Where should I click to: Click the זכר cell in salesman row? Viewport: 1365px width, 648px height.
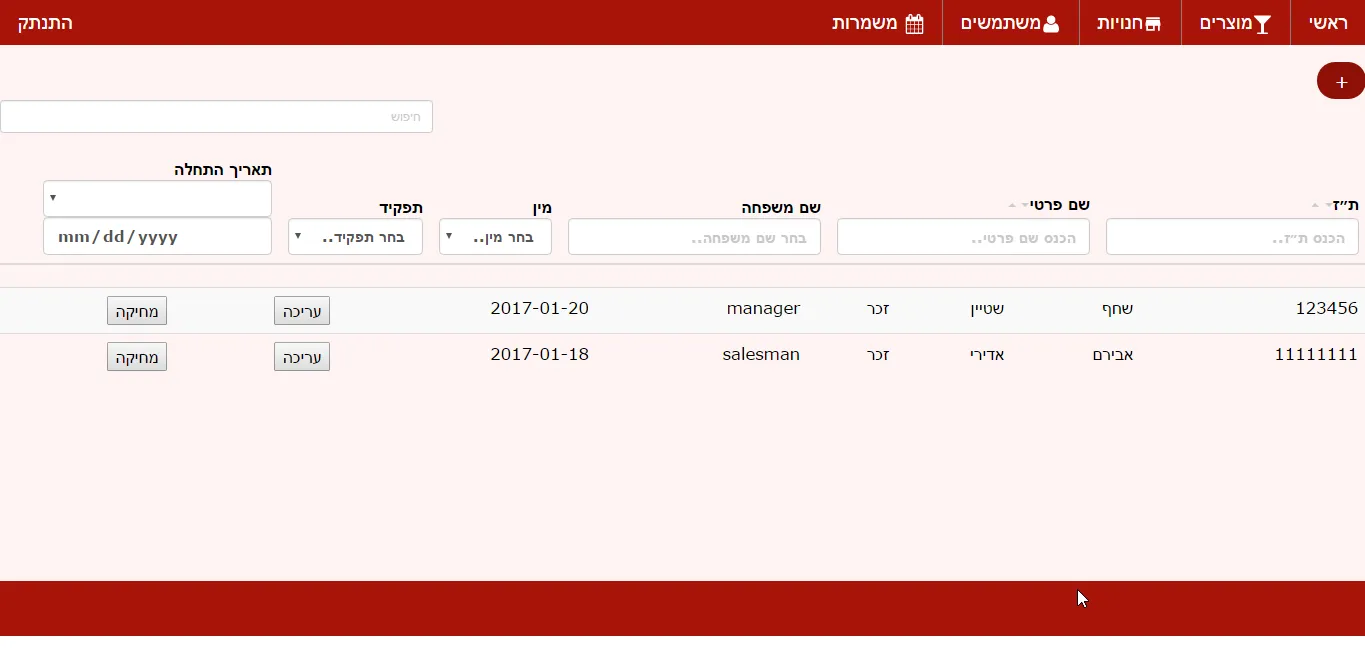click(x=878, y=355)
